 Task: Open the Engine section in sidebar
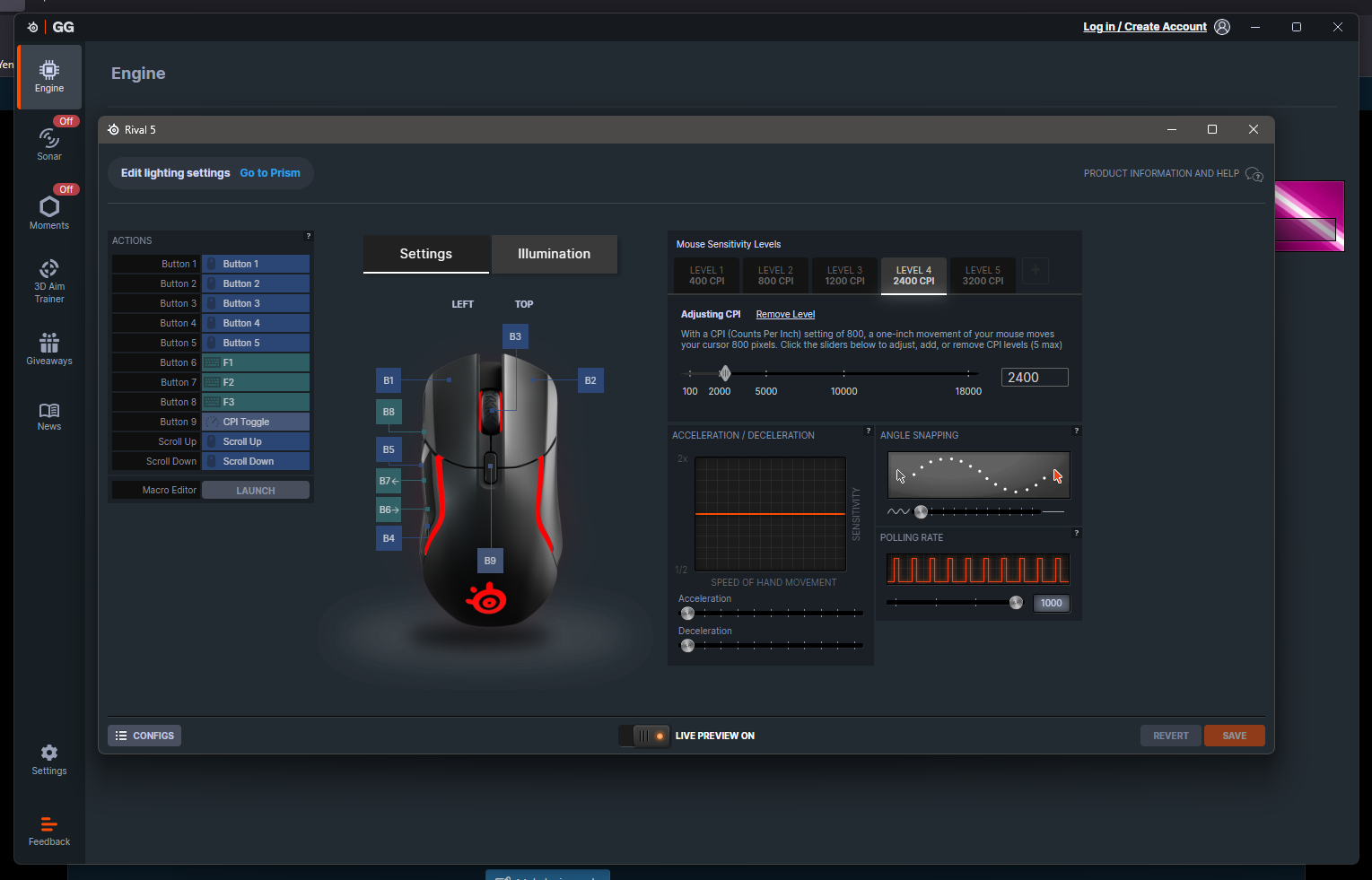coord(49,76)
